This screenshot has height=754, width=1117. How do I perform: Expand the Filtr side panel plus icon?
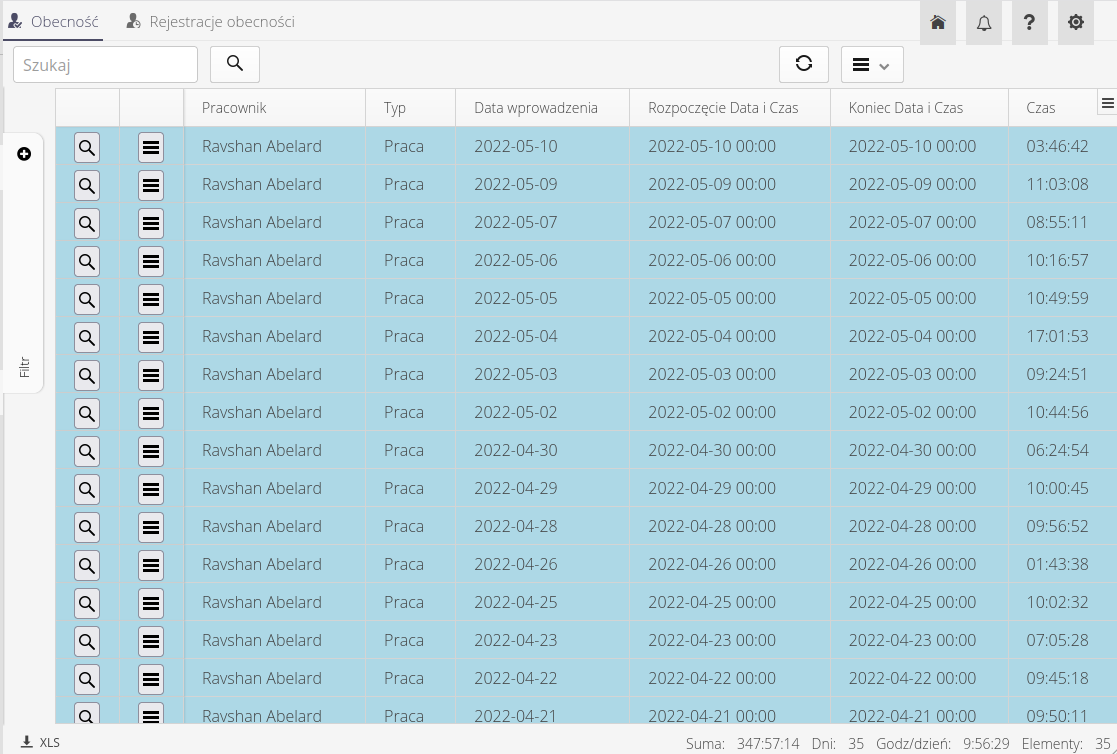(24, 154)
